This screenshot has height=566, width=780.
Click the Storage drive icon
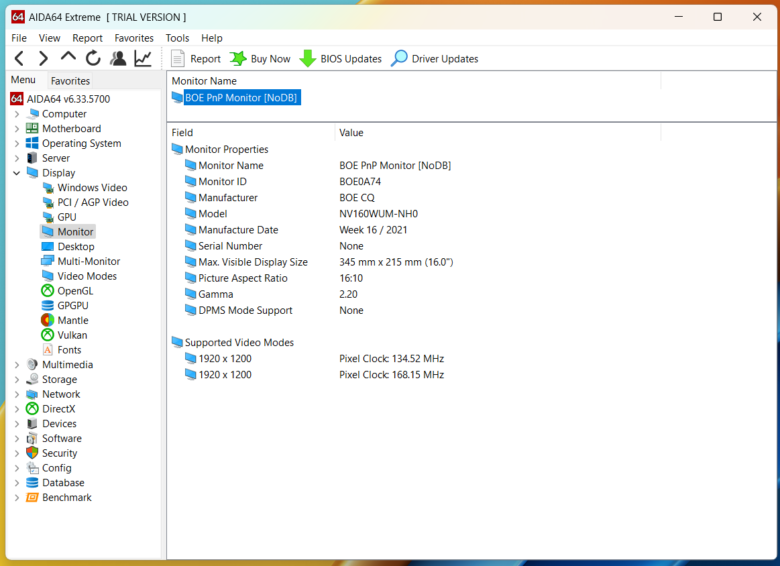[x=32, y=379]
